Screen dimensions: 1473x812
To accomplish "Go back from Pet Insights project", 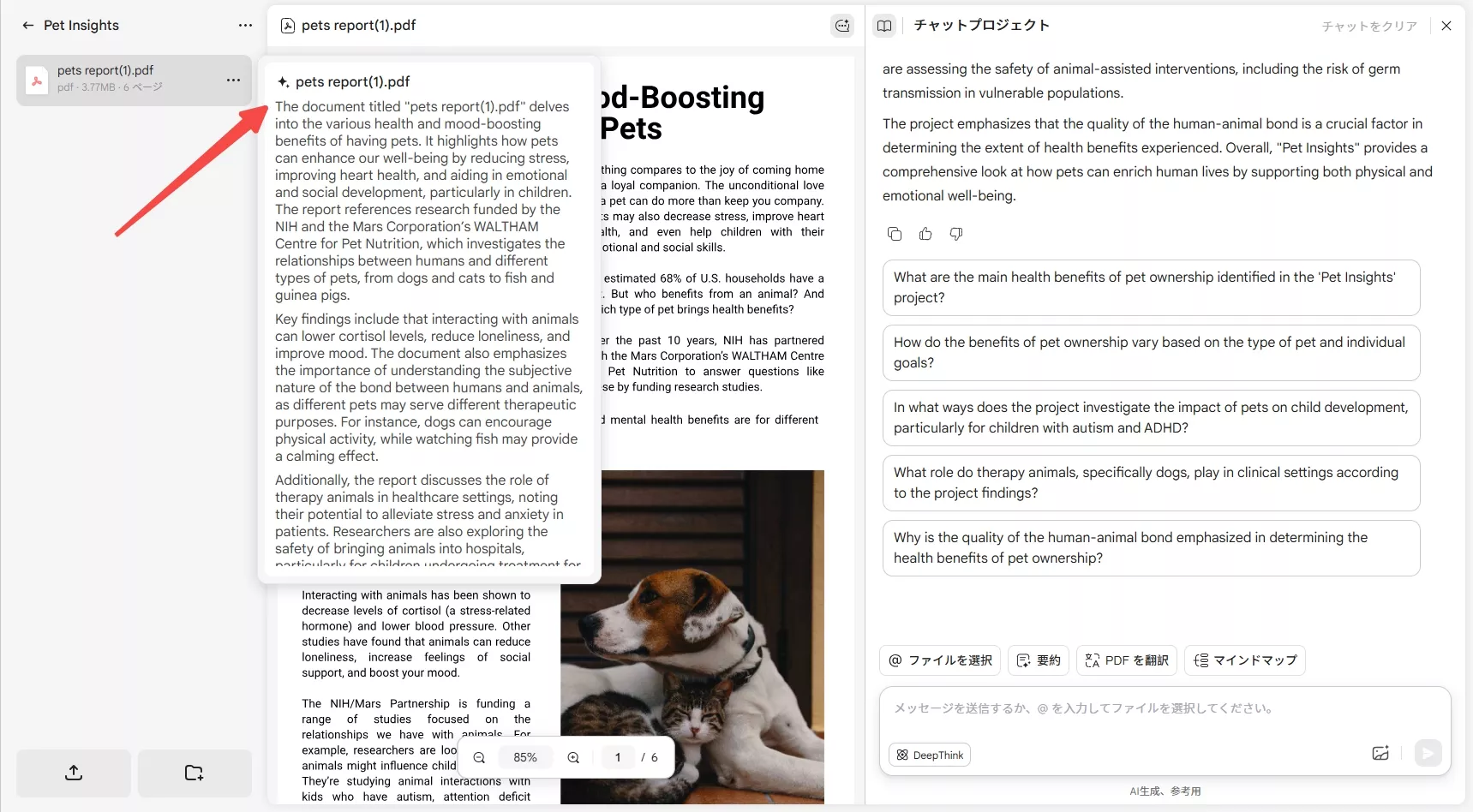I will click(27, 26).
